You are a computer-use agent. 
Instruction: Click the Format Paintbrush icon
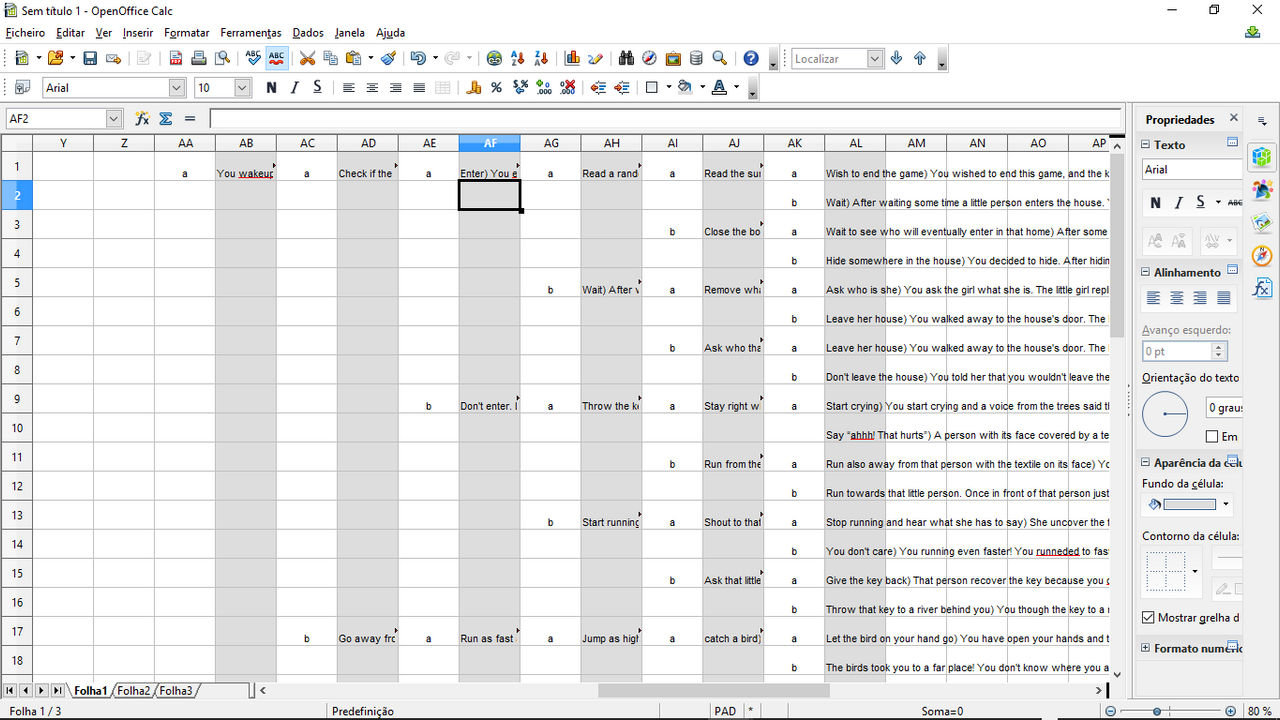pos(388,58)
